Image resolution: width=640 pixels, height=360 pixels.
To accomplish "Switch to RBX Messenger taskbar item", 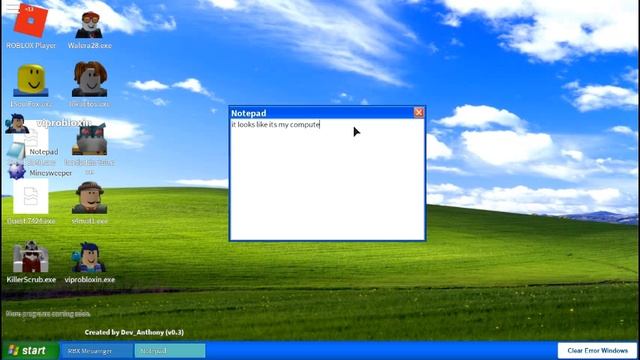I will point(97,351).
